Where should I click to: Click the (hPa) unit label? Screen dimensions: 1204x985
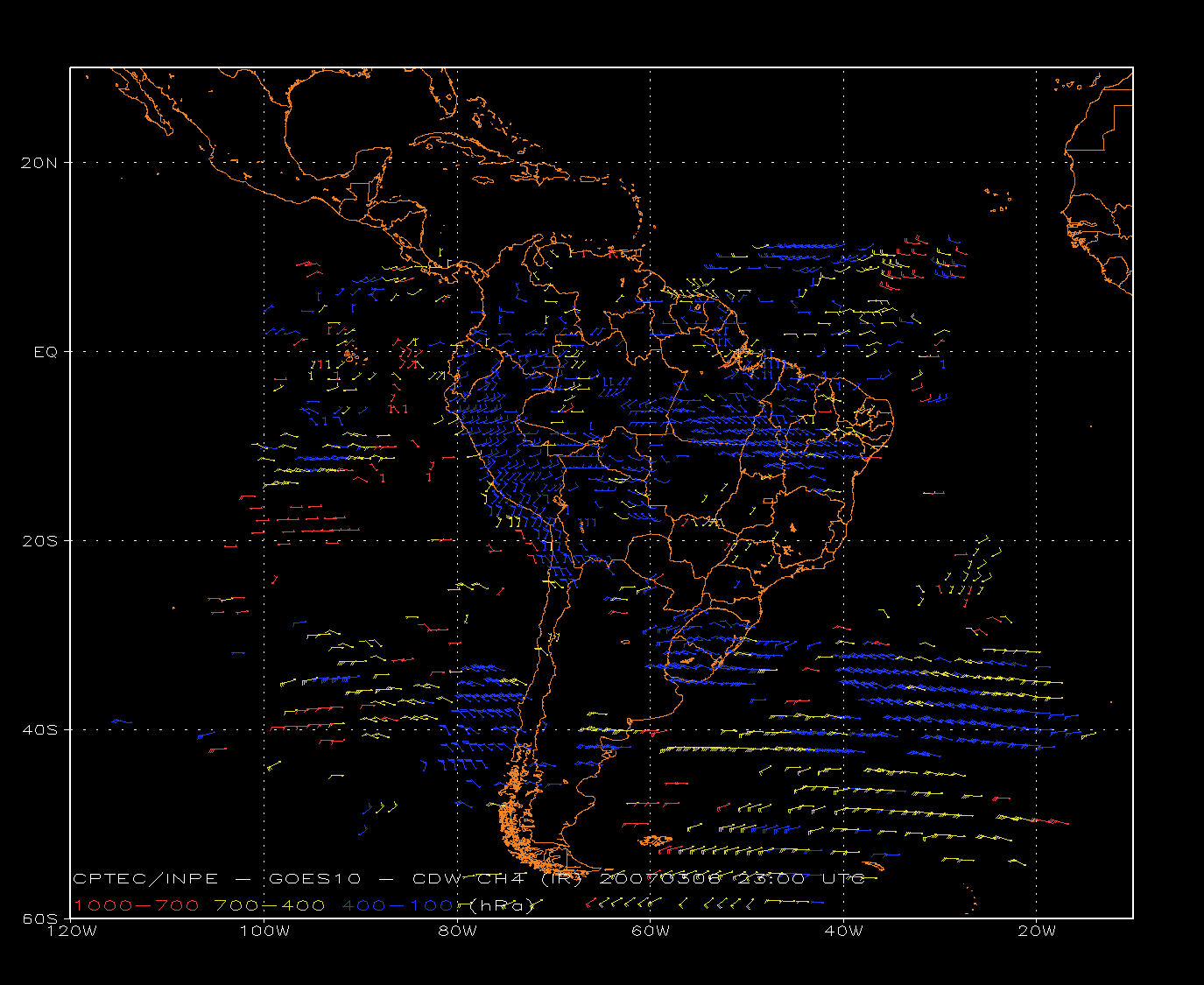coord(502,905)
